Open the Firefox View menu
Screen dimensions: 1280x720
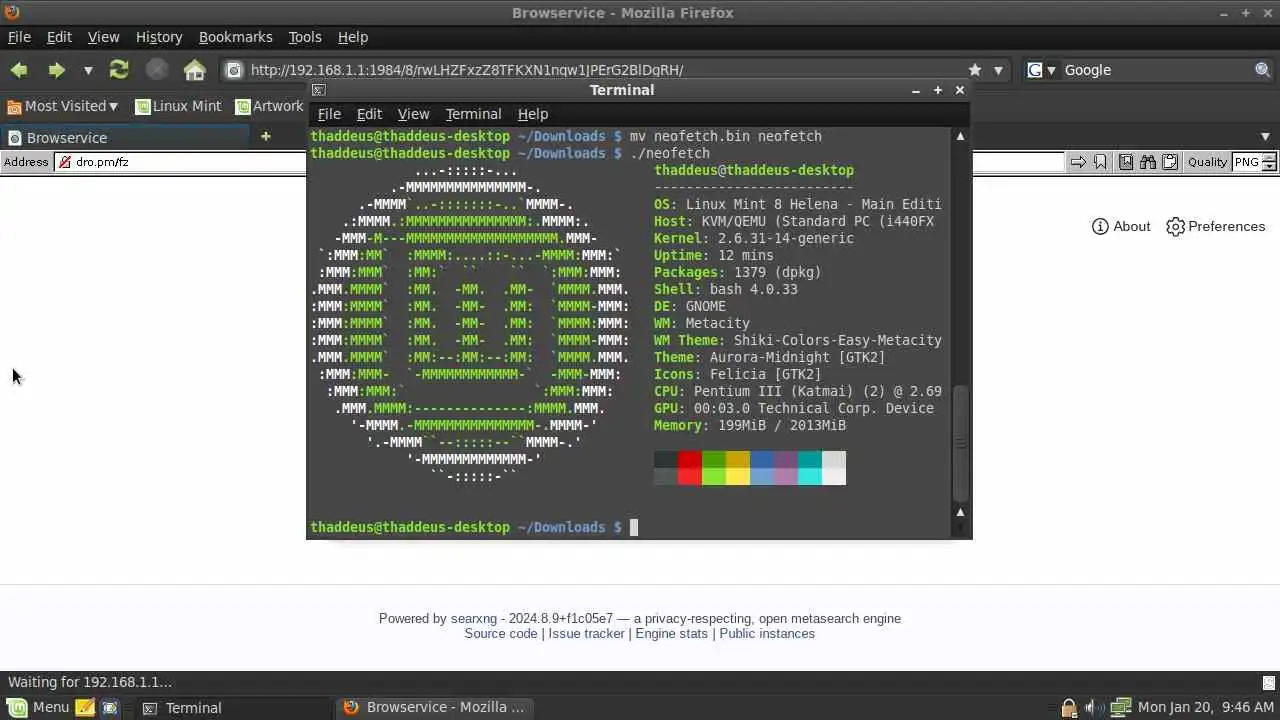(103, 37)
